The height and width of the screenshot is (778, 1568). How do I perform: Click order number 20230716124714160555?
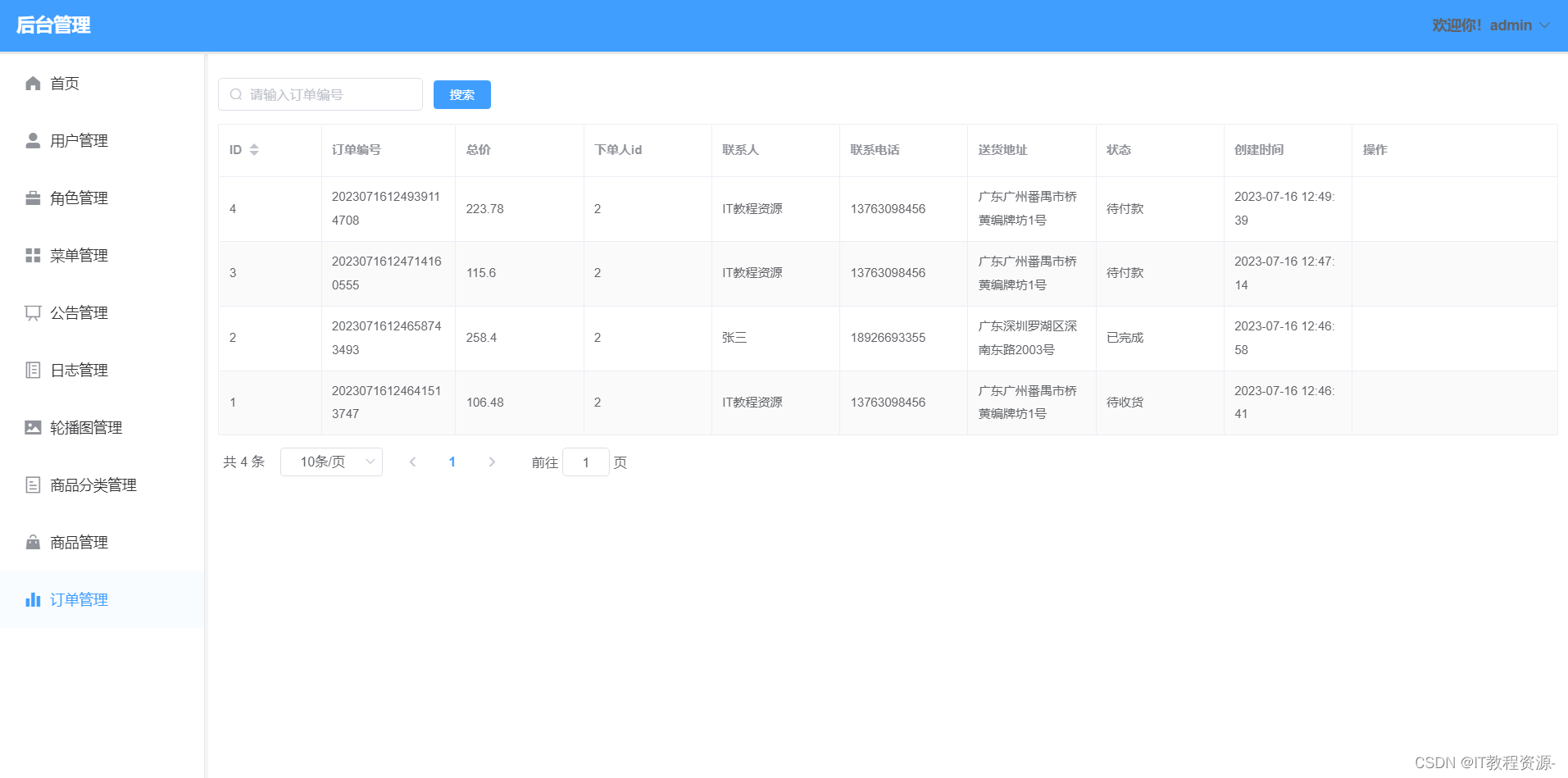[x=386, y=273]
